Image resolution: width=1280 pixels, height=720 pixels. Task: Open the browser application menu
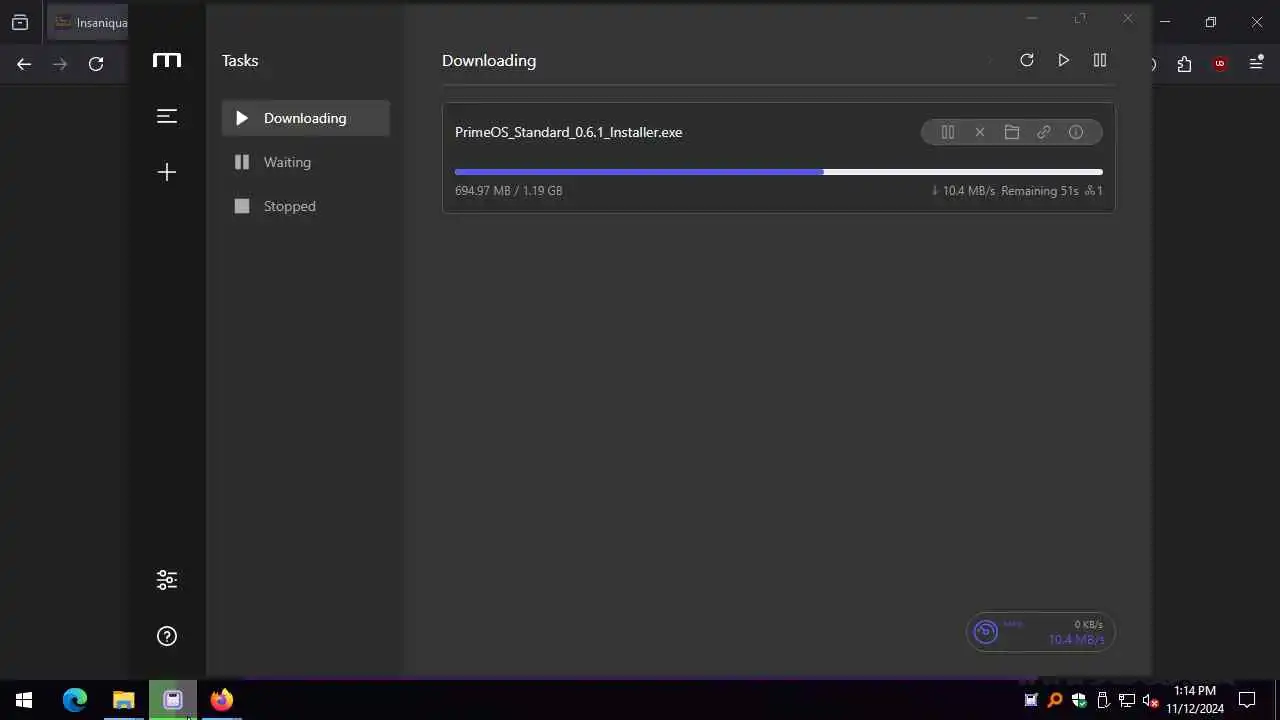pyautogui.click(x=1257, y=64)
